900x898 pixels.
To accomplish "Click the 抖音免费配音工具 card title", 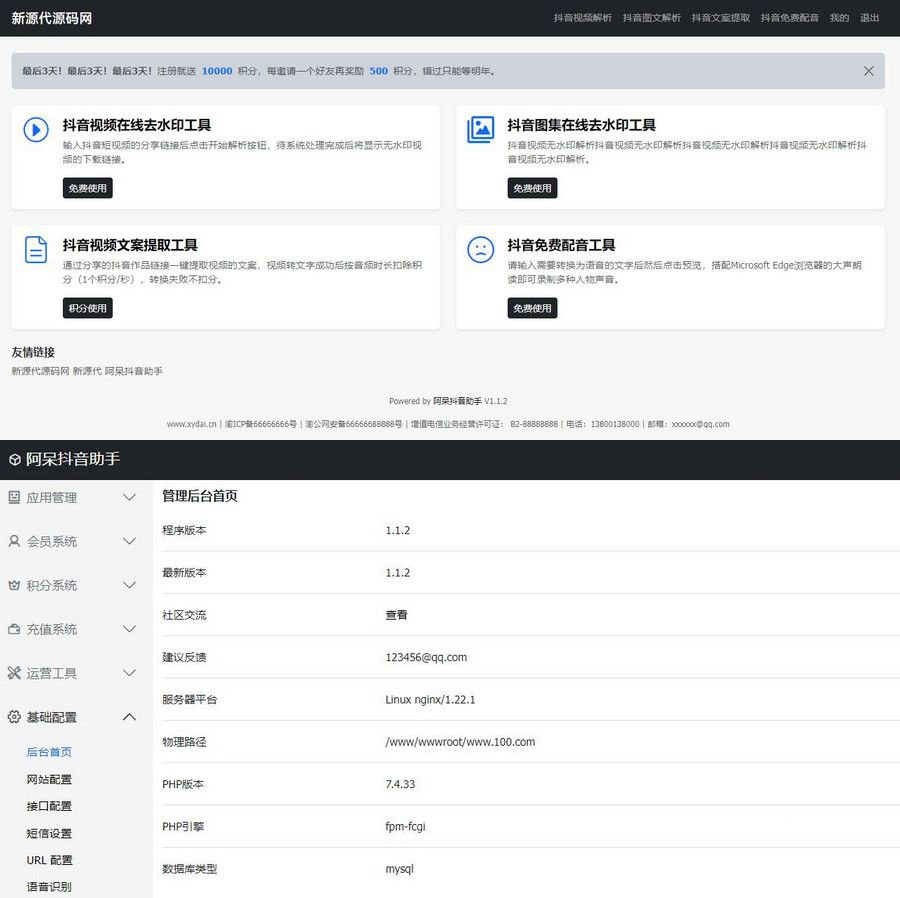I will click(x=561, y=245).
